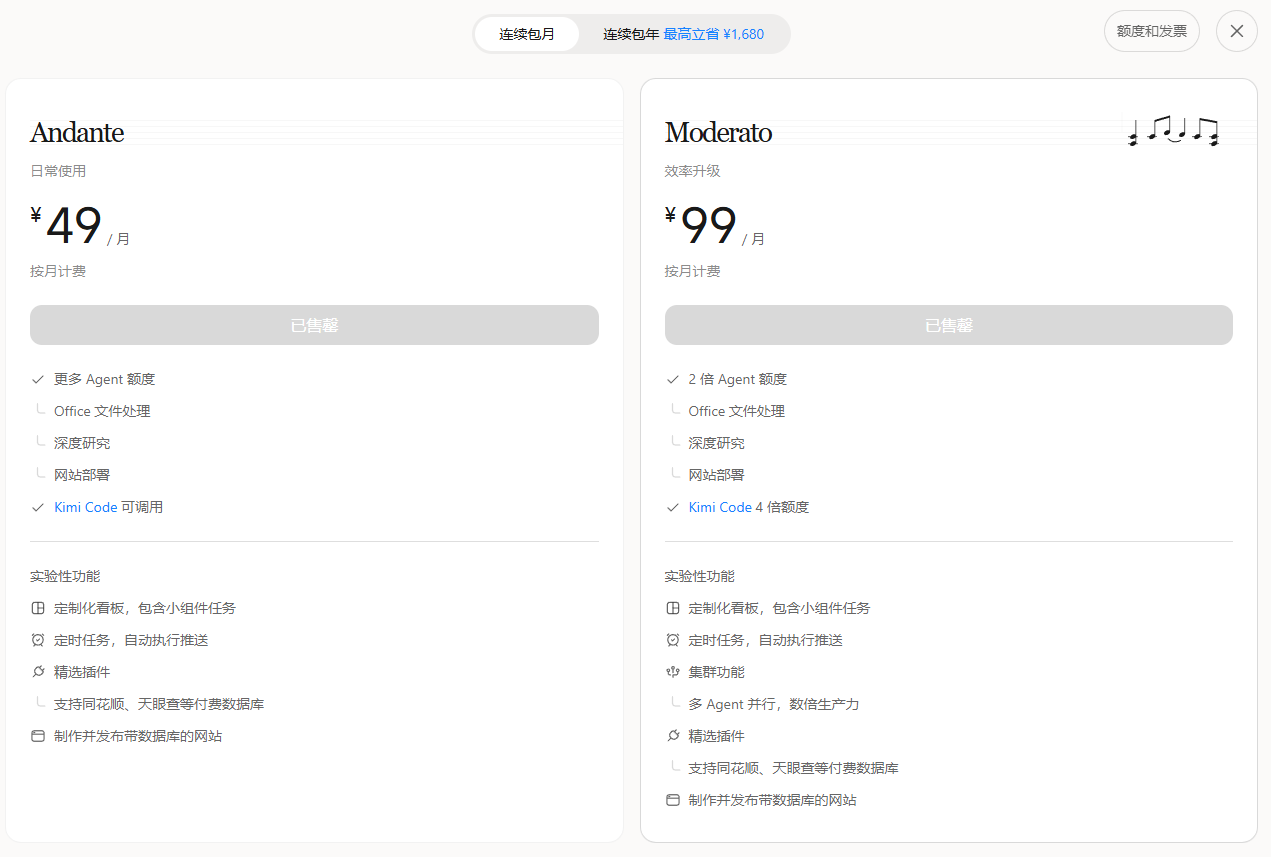The image size is (1271, 857).
Task: Click the website icon beside 制作并发布 in Moderato
Action: 672,800
